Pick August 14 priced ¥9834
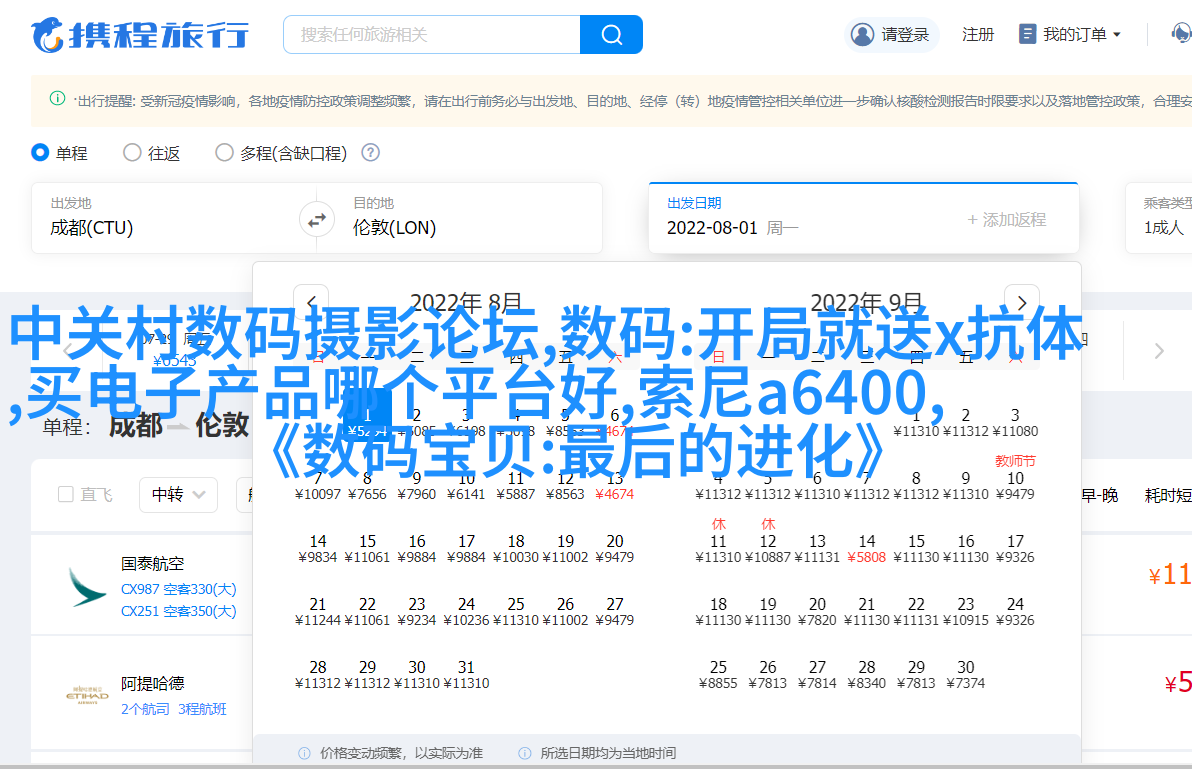 click(318, 549)
